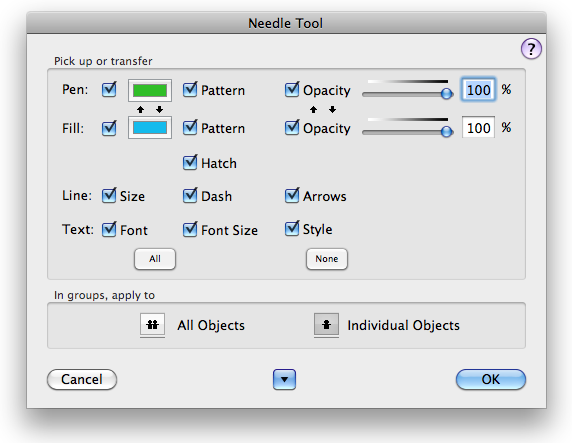Click the All button
572x443 pixels.
pos(155,259)
